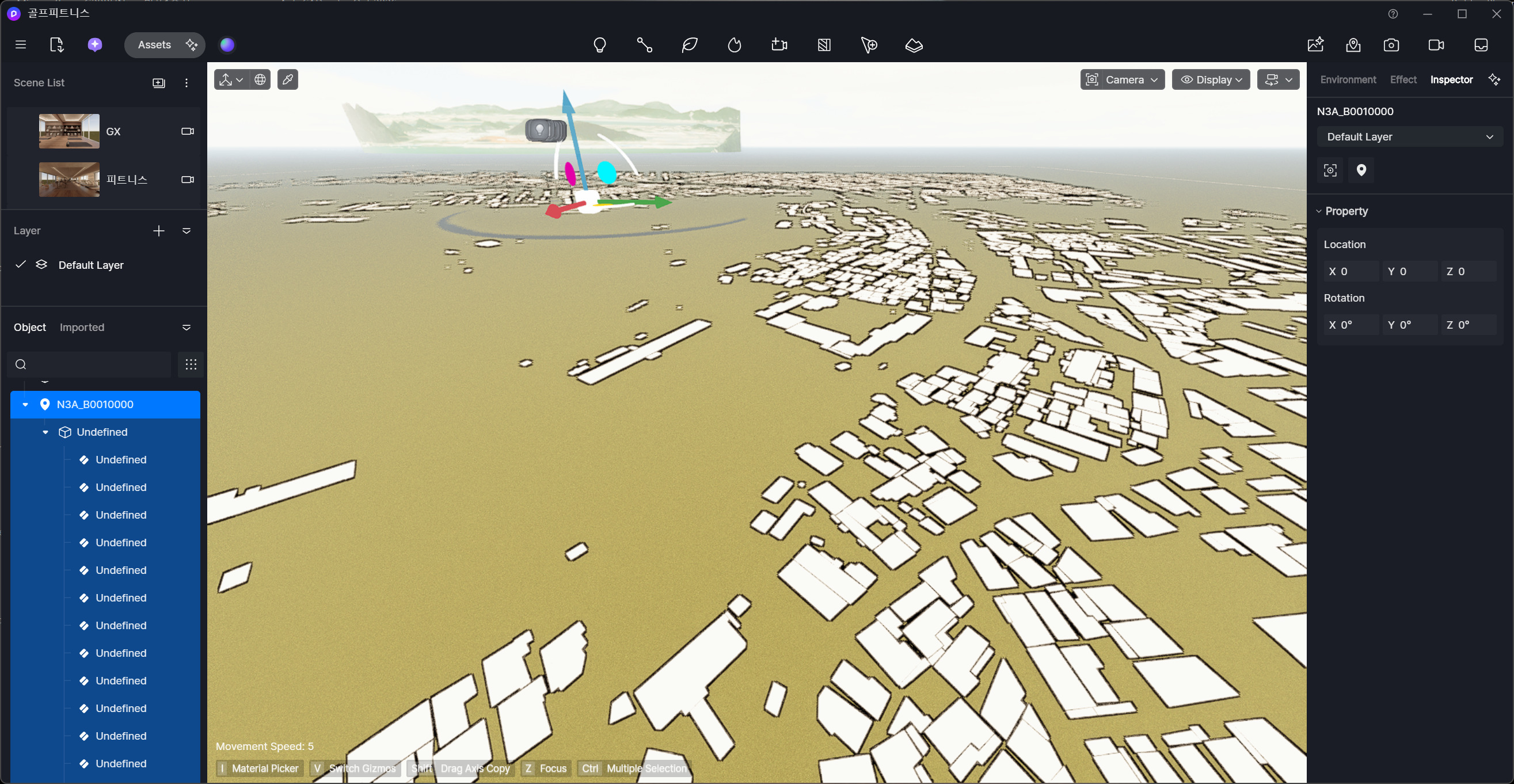Open the Display menu button

click(1211, 79)
